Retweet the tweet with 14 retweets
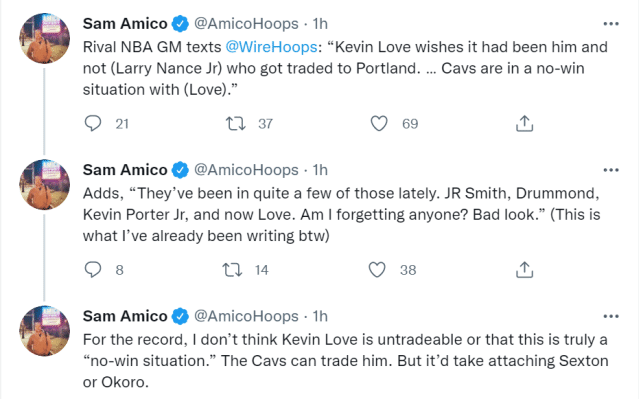The image size is (641, 399). (233, 270)
